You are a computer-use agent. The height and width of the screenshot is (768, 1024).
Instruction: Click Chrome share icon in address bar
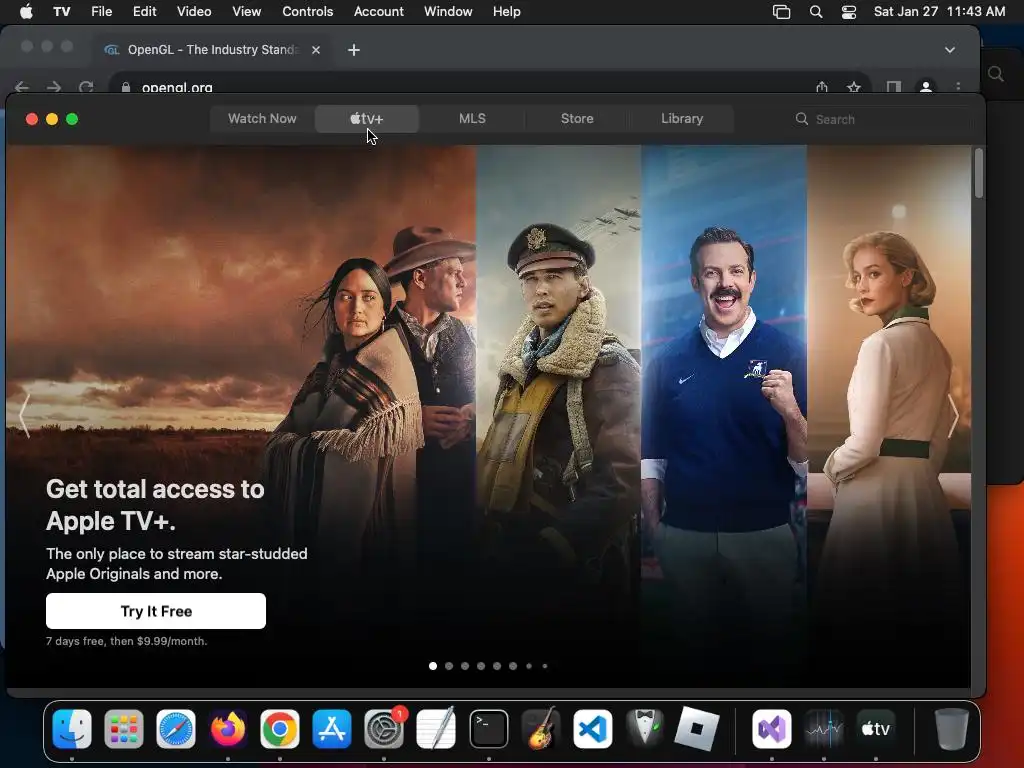click(x=822, y=87)
